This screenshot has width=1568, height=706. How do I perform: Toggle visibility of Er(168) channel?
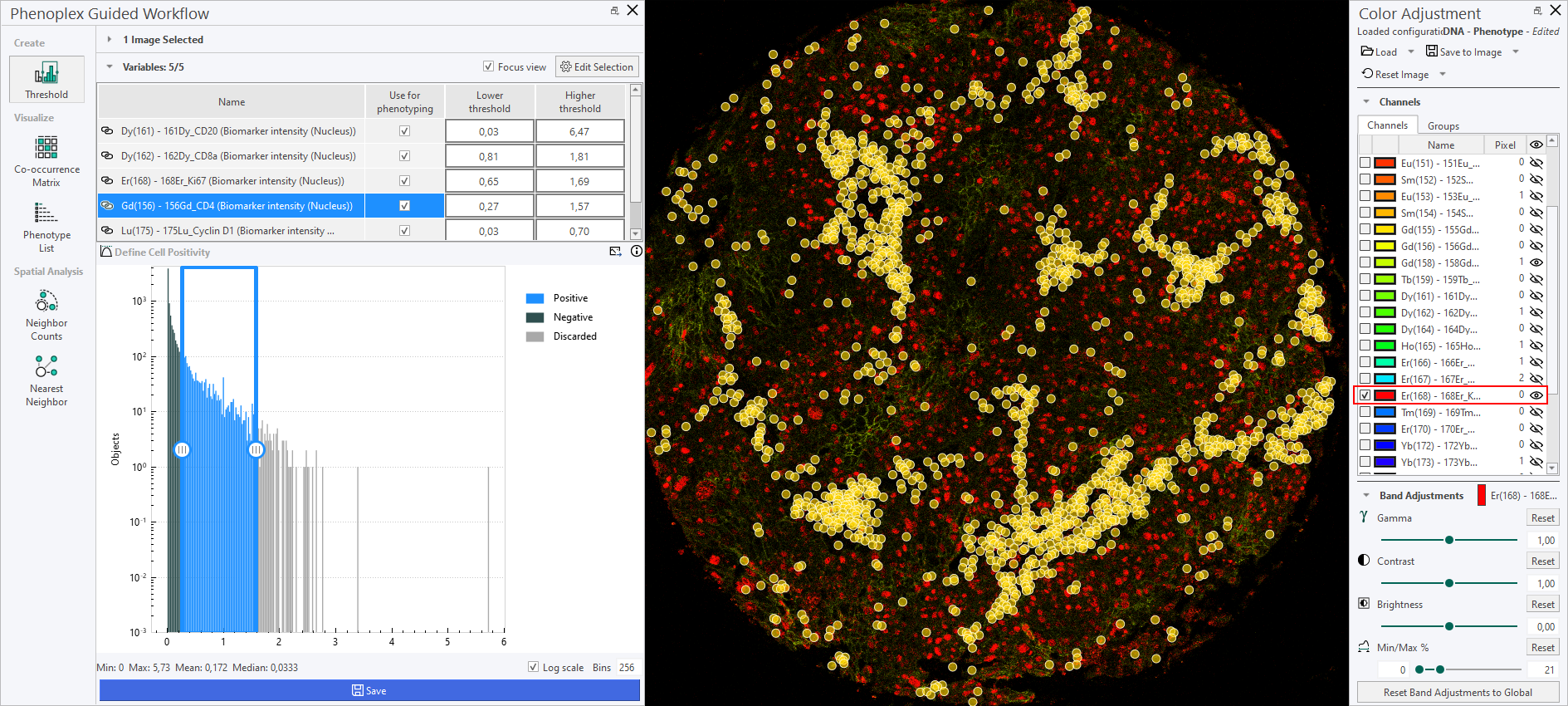click(x=1536, y=395)
